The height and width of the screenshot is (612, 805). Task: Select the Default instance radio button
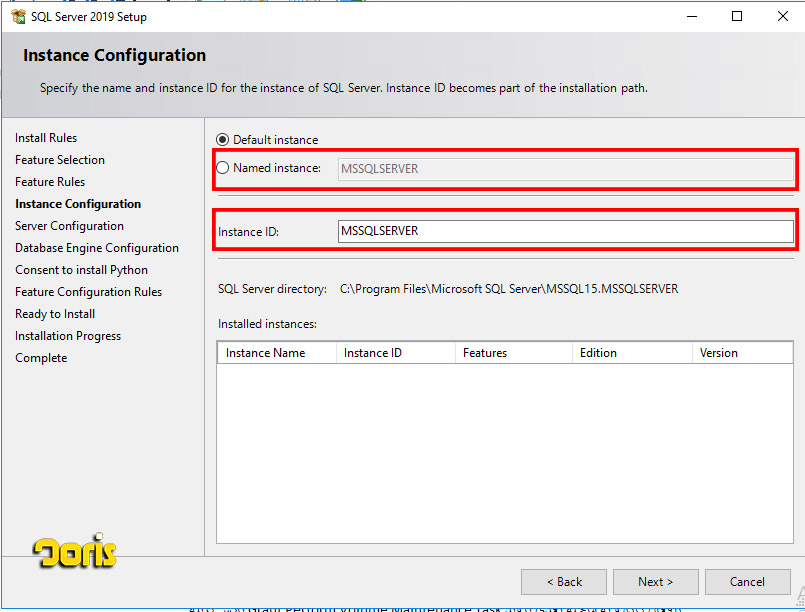tap(222, 140)
